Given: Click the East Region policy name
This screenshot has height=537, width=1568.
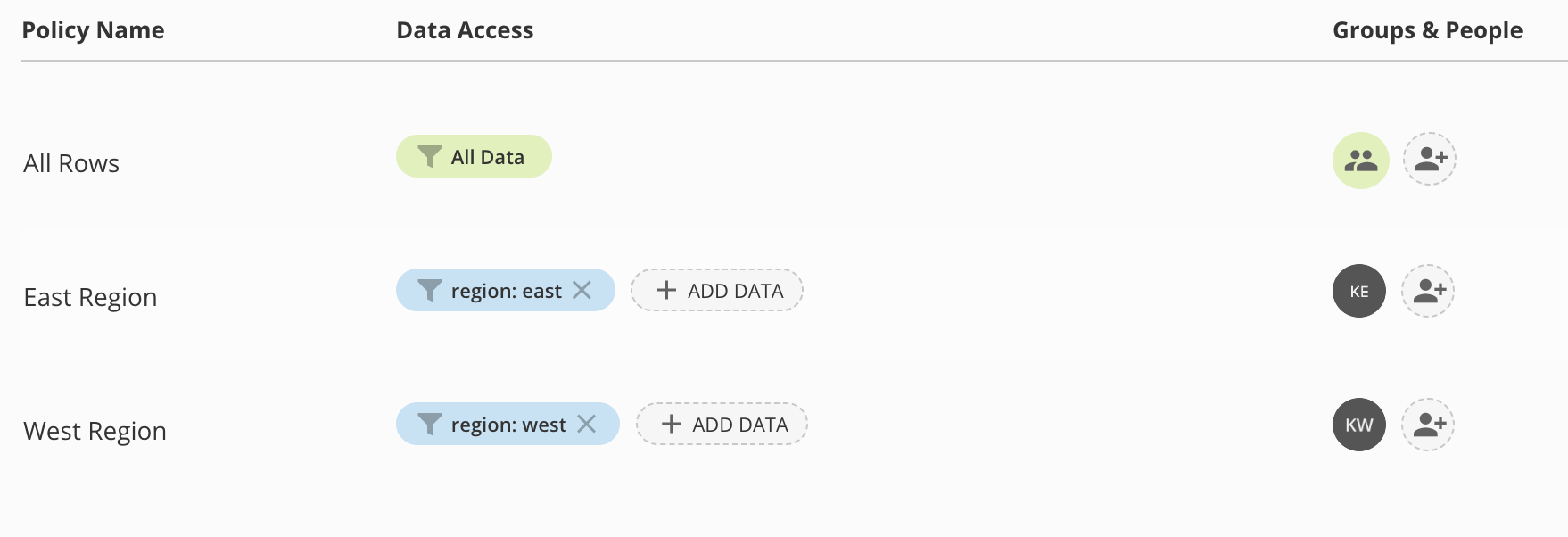Looking at the screenshot, I should [x=90, y=297].
